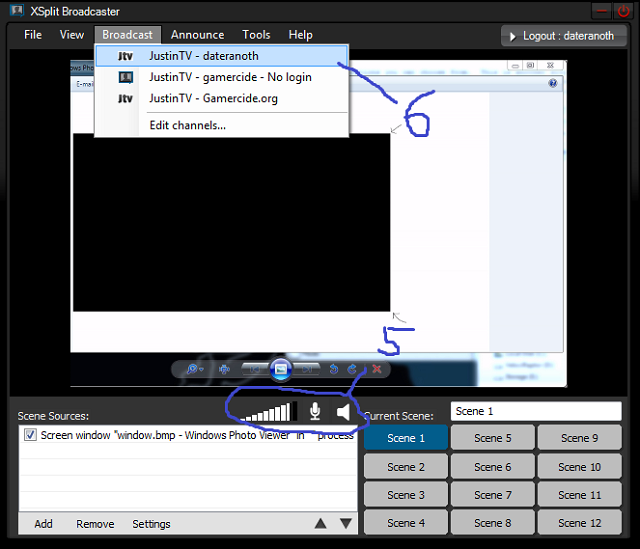
Task: Minimize the XSplit Broadcaster window
Action: coord(601,11)
